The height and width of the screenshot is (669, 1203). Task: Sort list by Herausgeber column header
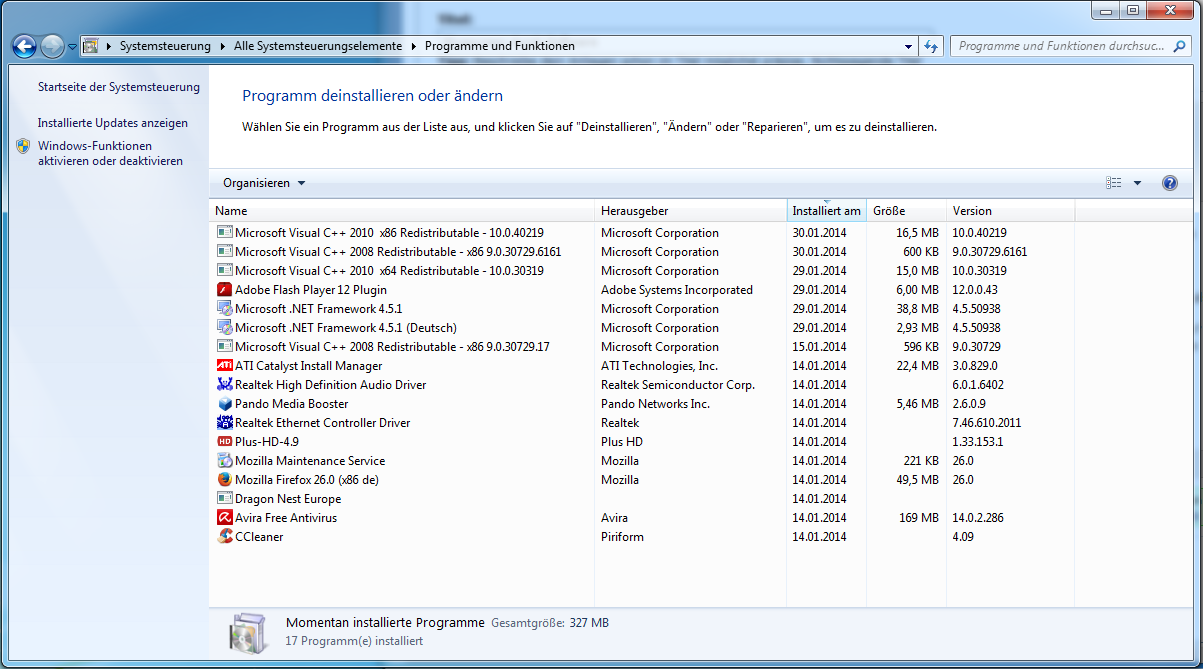[692, 211]
